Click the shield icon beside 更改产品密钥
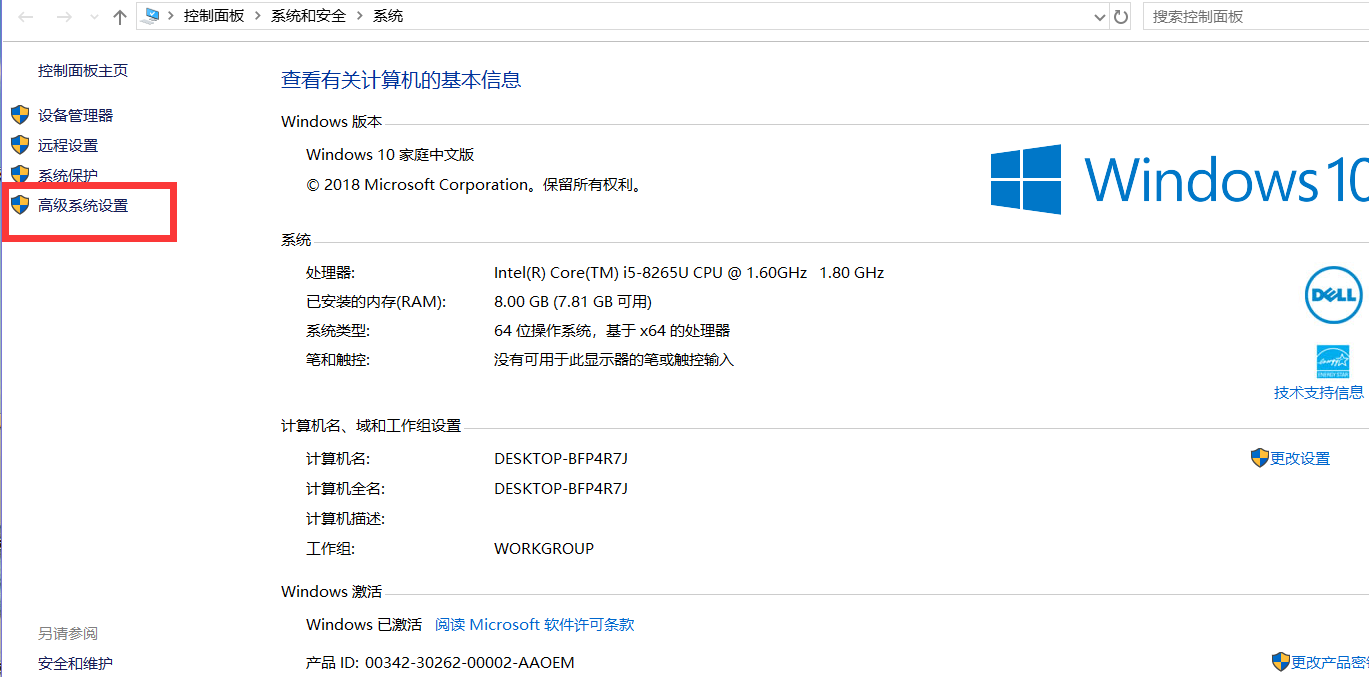The image size is (1369, 677). 1281,661
